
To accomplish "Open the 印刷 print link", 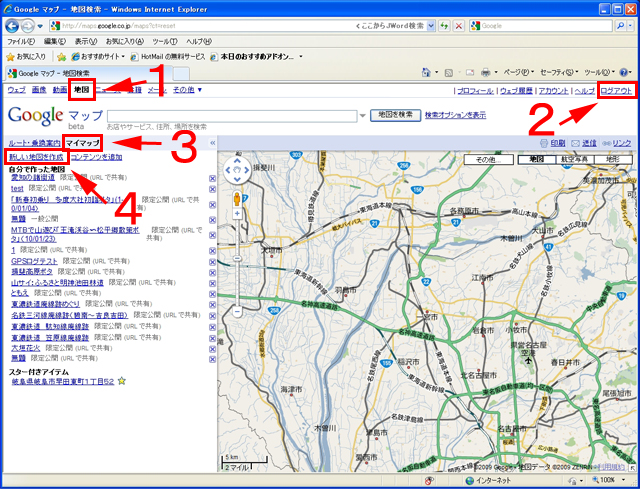I will pyautogui.click(x=558, y=143).
